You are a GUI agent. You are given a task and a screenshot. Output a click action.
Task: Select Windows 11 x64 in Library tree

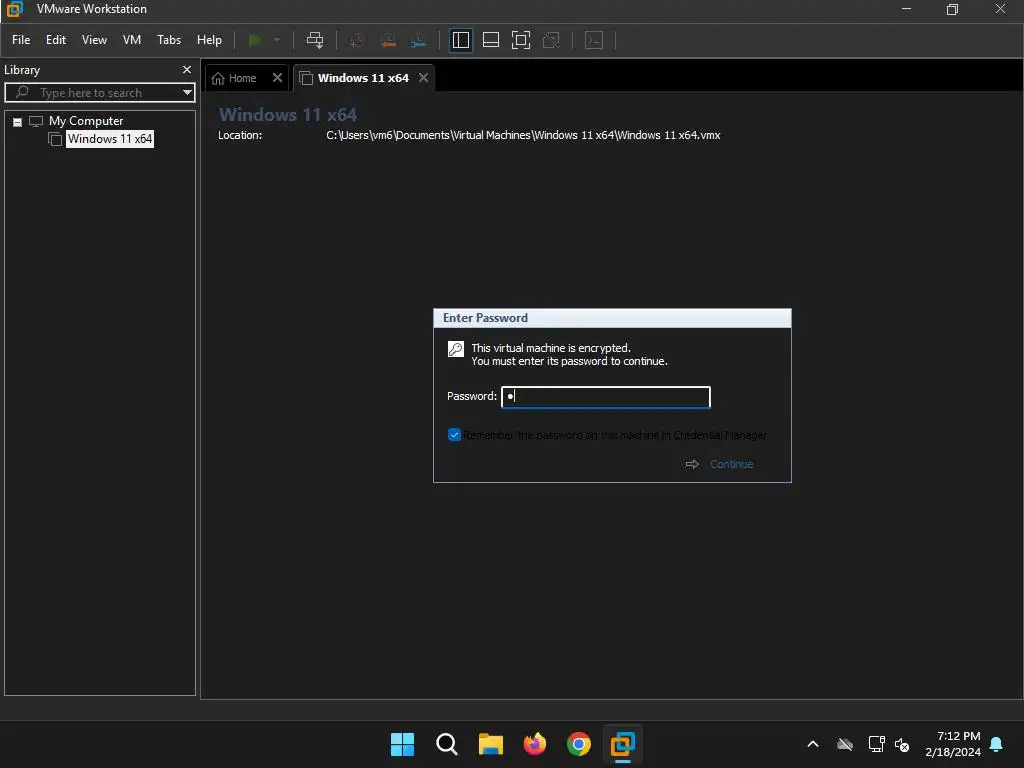tap(110, 138)
